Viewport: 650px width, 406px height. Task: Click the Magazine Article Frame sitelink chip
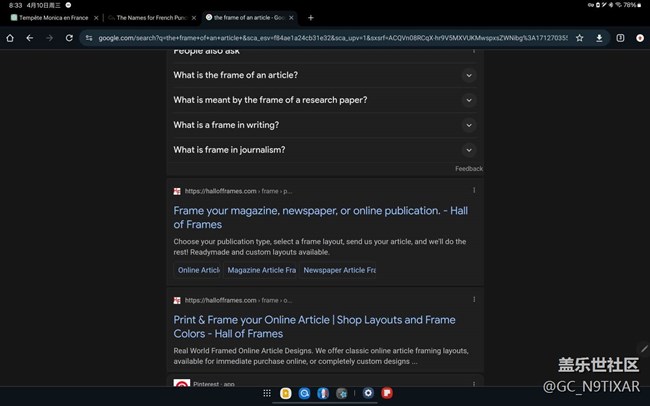coord(262,270)
